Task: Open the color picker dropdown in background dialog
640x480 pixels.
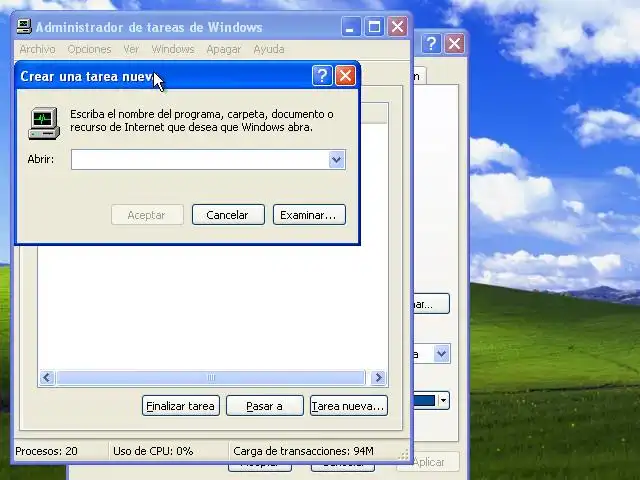Action: pos(444,400)
